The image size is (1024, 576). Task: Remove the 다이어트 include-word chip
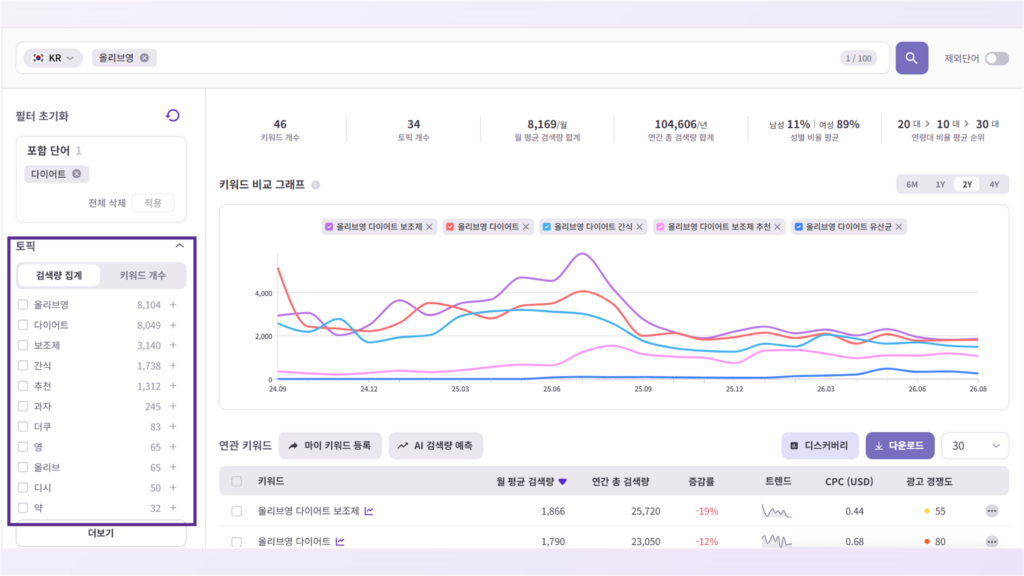pyautogui.click(x=77, y=174)
